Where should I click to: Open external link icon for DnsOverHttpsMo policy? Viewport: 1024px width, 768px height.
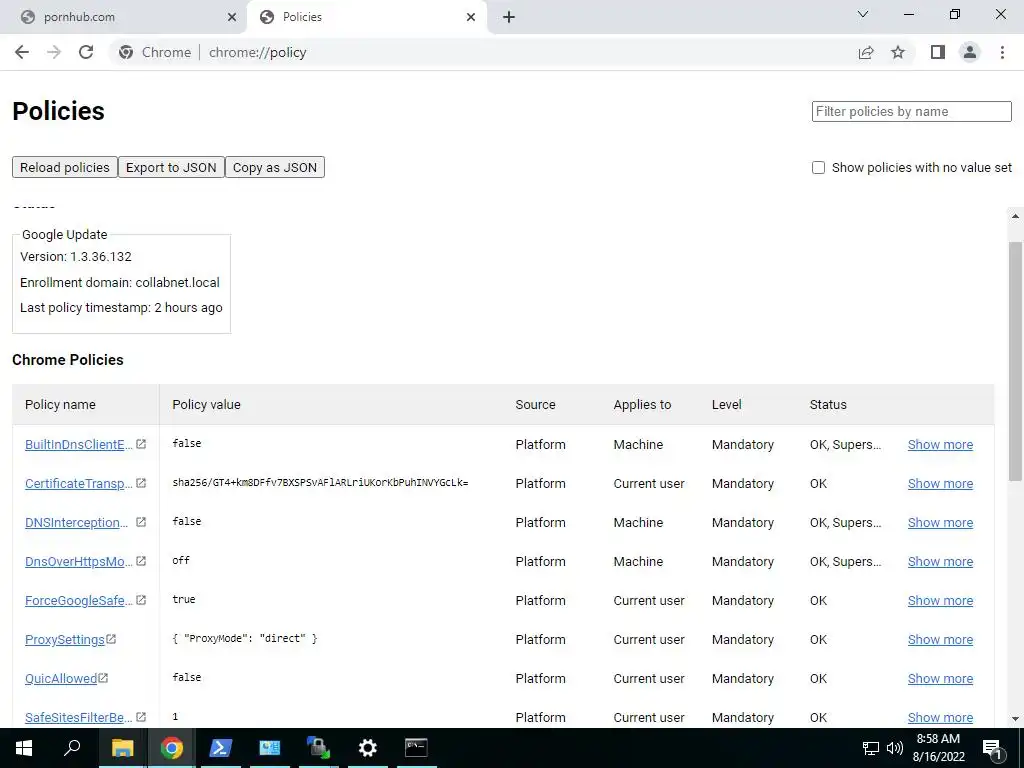(140, 561)
